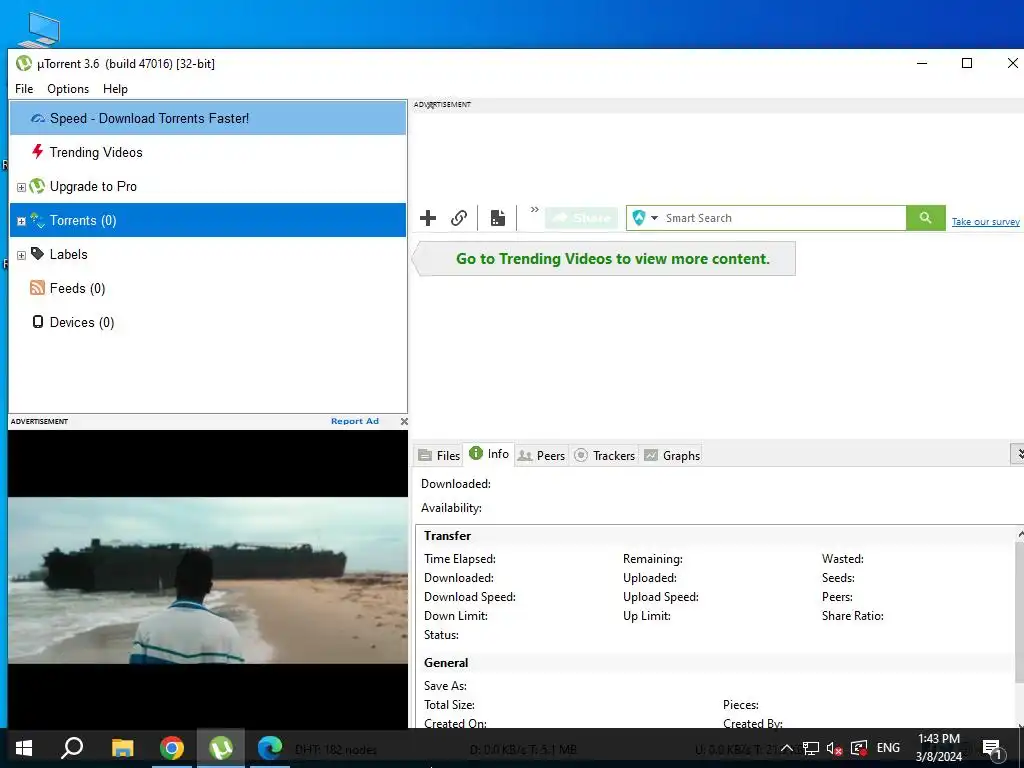Click the Feeds RSS icon

38,288
